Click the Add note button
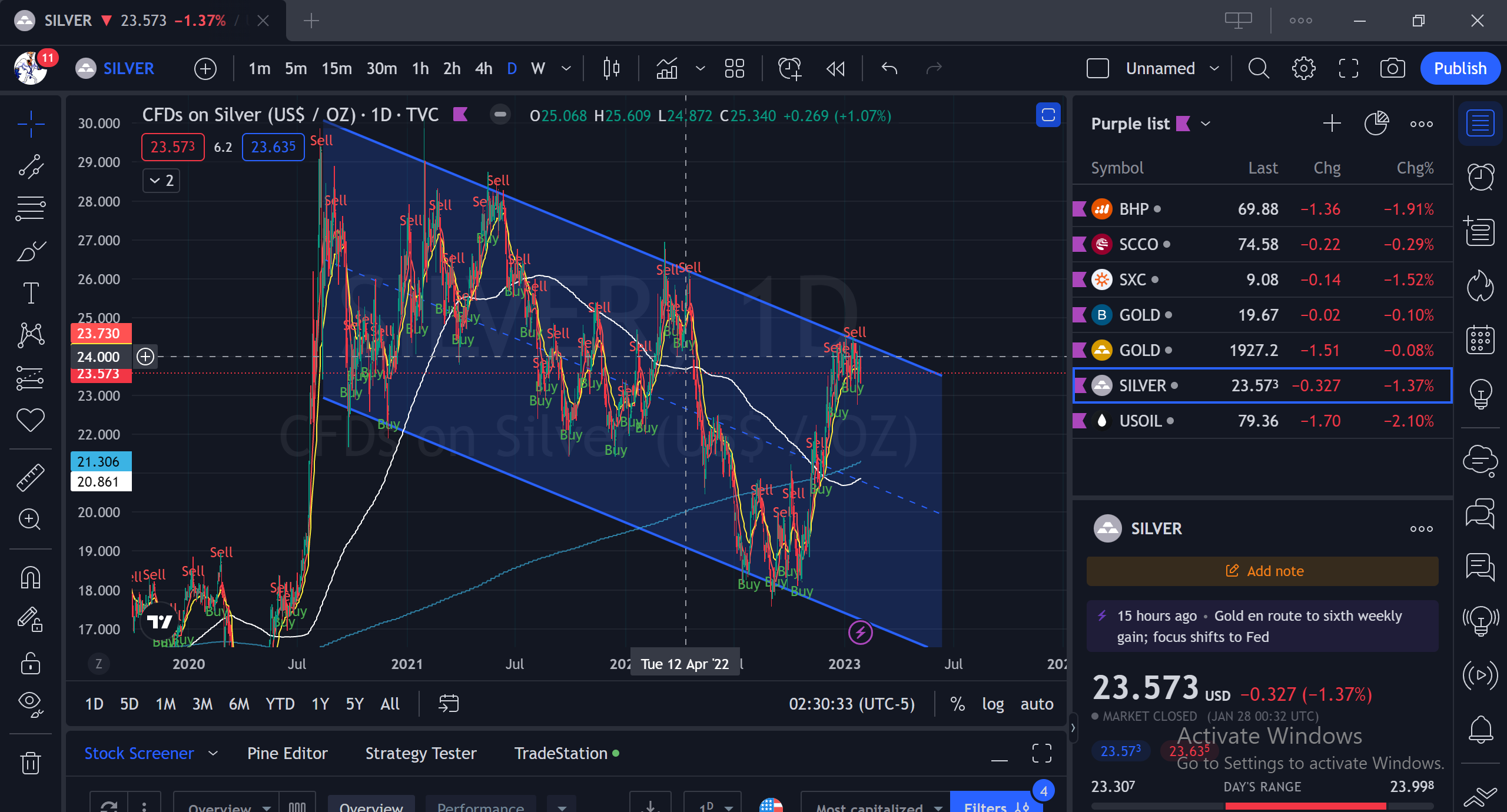The image size is (1507, 812). 1263,571
